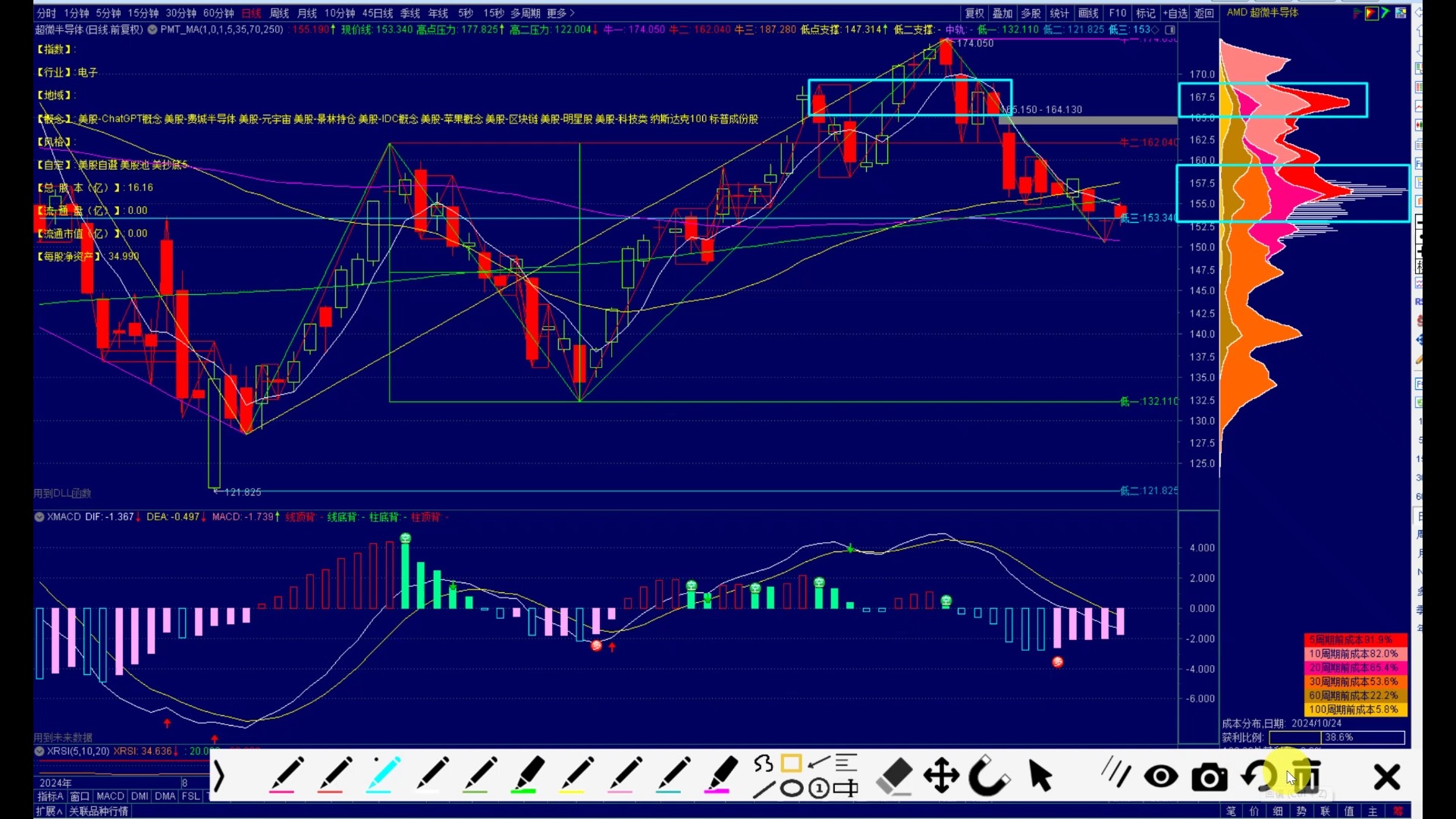The width and height of the screenshot is (1456, 819).
Task: Clear annotations with the trash icon
Action: (x=1307, y=777)
